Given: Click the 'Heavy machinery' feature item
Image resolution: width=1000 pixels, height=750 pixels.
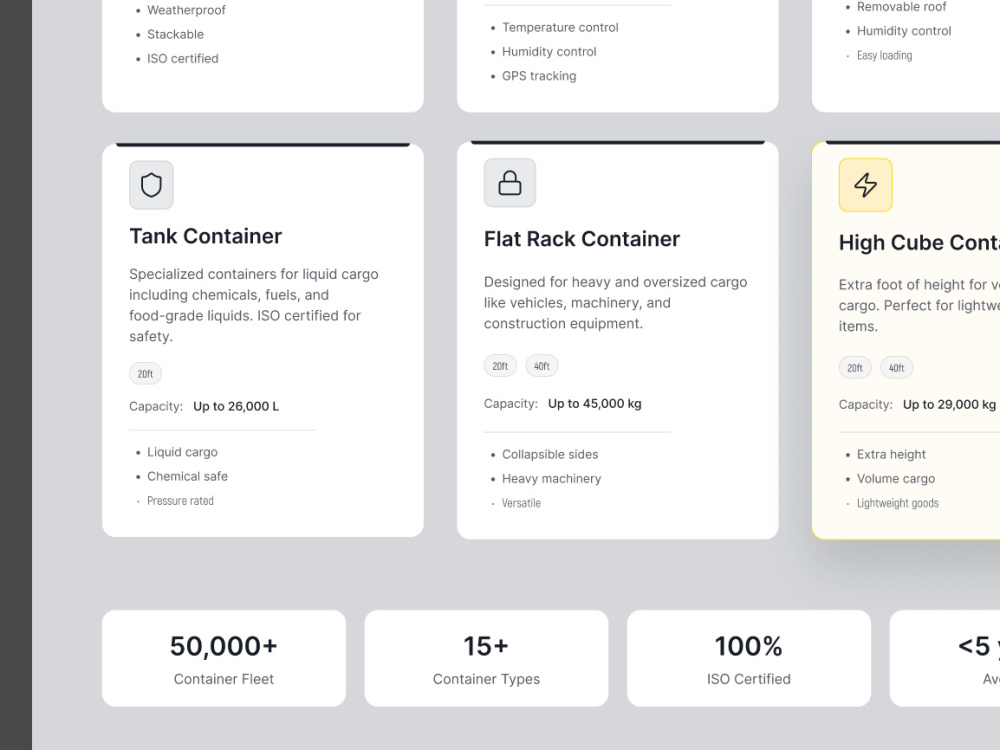Looking at the screenshot, I should pyautogui.click(x=551, y=479).
